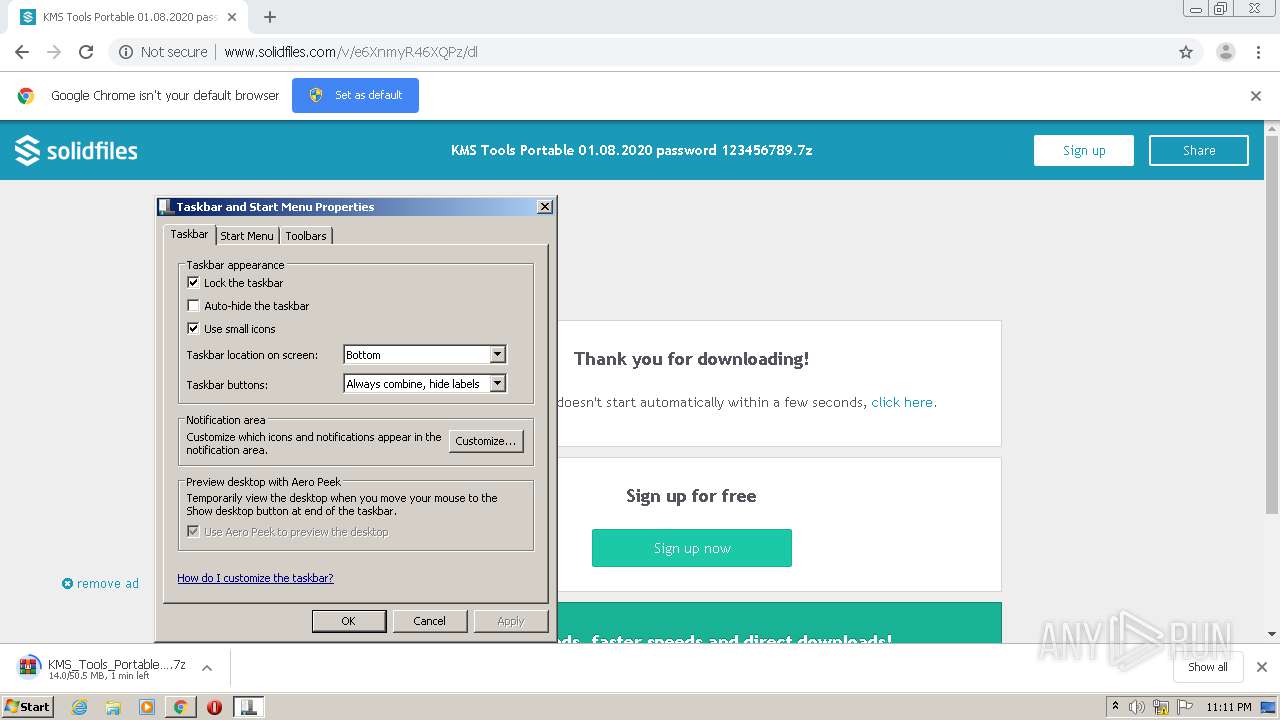Go back in Chrome
This screenshot has width=1280, height=720.
click(22, 52)
